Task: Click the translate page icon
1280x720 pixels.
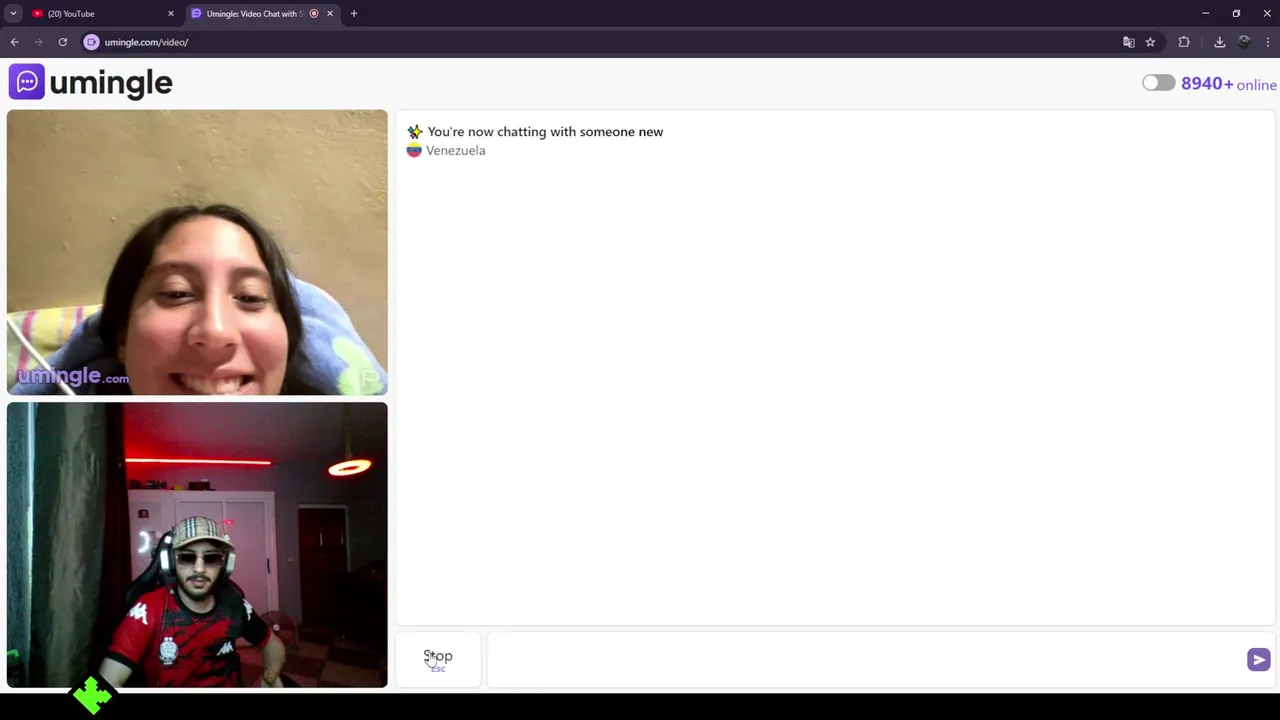Action: tap(1129, 42)
